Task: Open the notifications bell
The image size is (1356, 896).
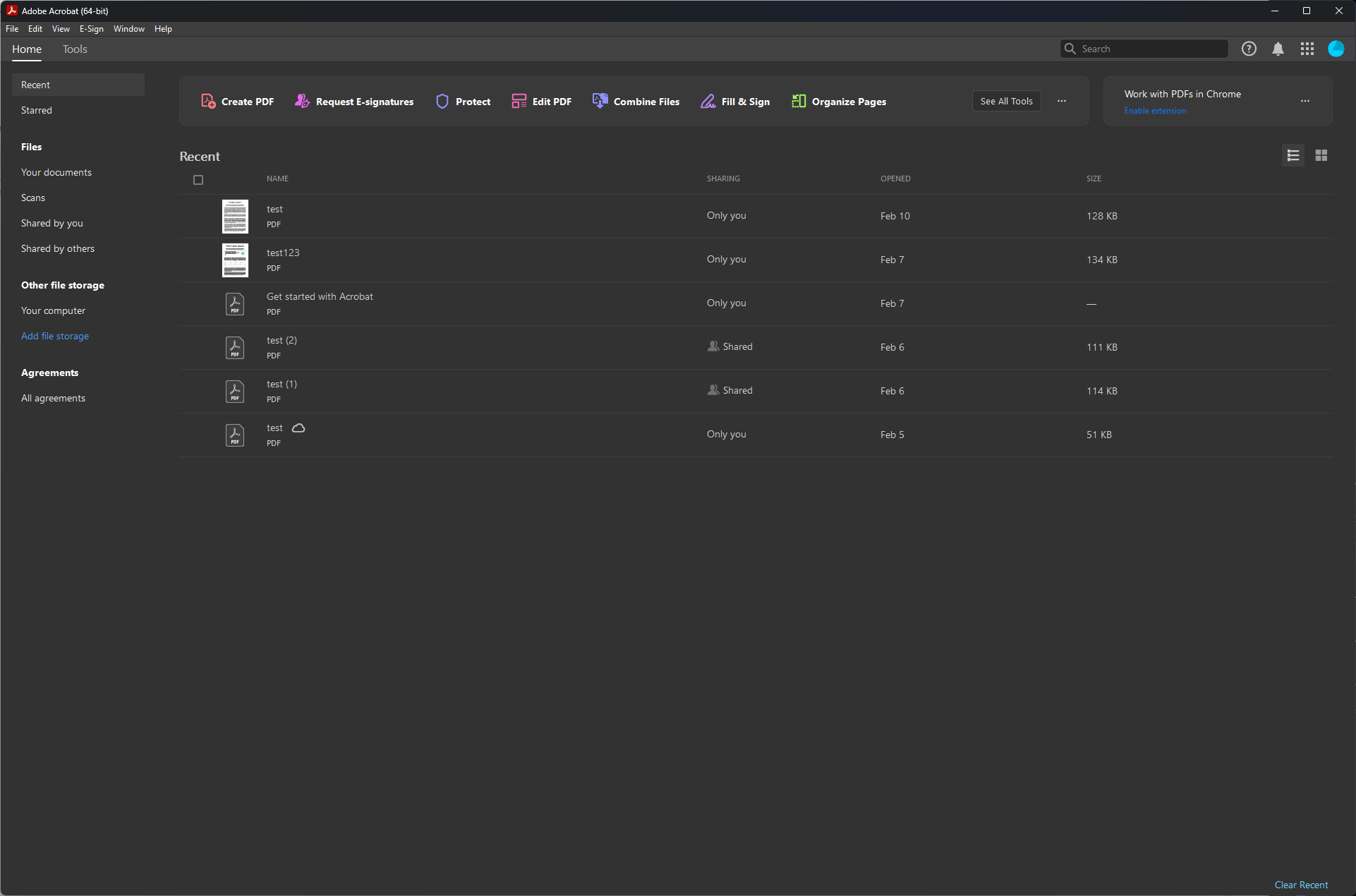Action: click(1278, 49)
